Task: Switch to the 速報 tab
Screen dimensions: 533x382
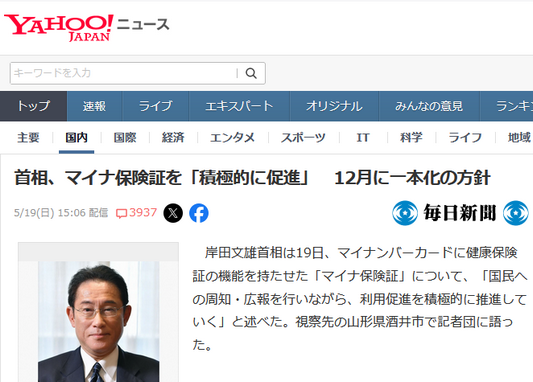Action: tap(94, 106)
